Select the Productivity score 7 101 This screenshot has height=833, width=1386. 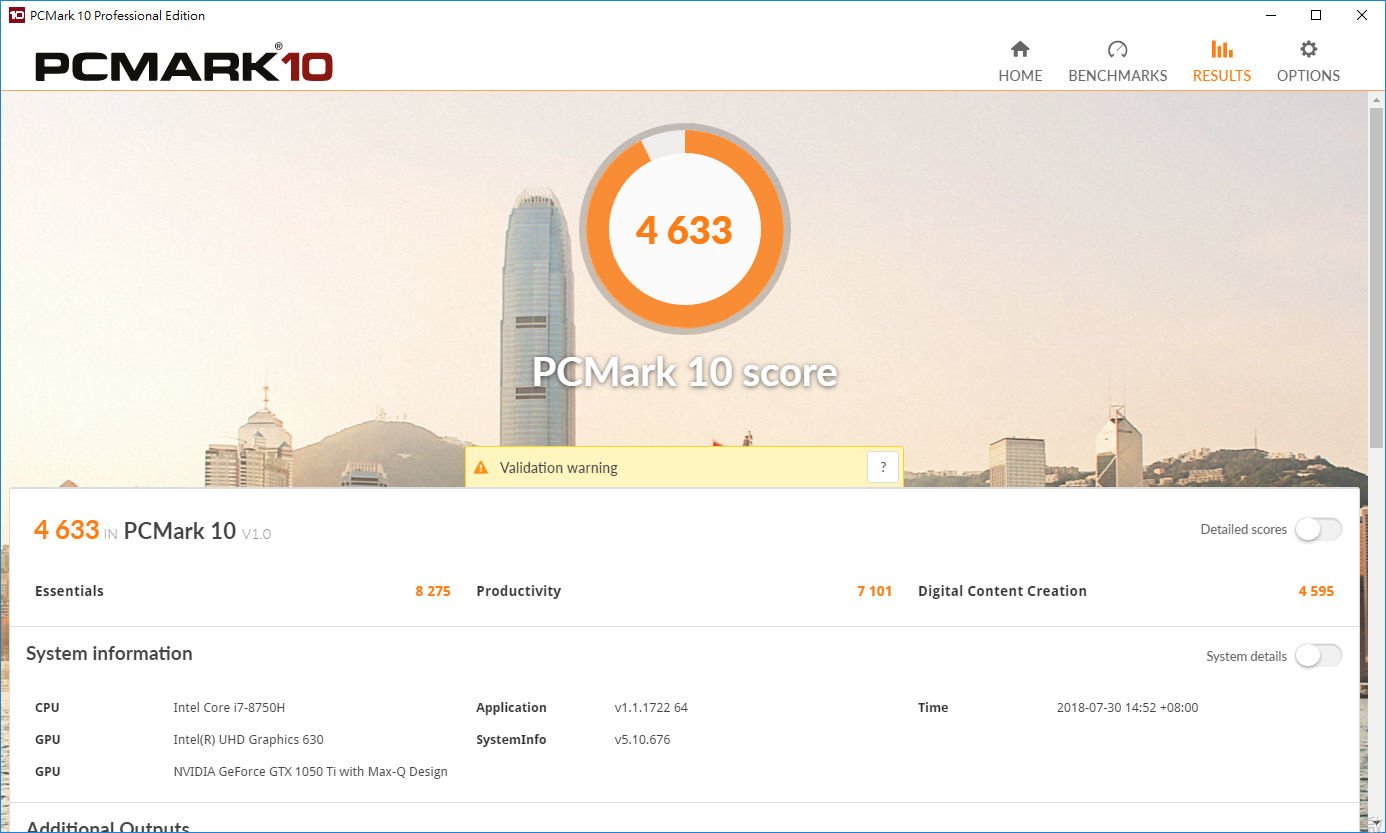click(x=874, y=591)
